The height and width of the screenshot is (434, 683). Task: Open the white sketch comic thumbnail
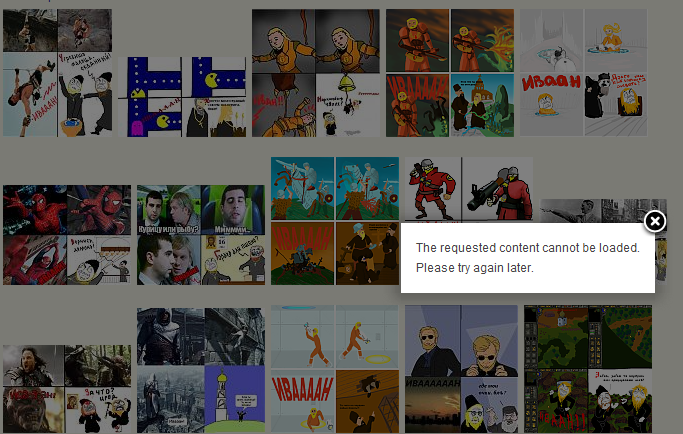582,73
